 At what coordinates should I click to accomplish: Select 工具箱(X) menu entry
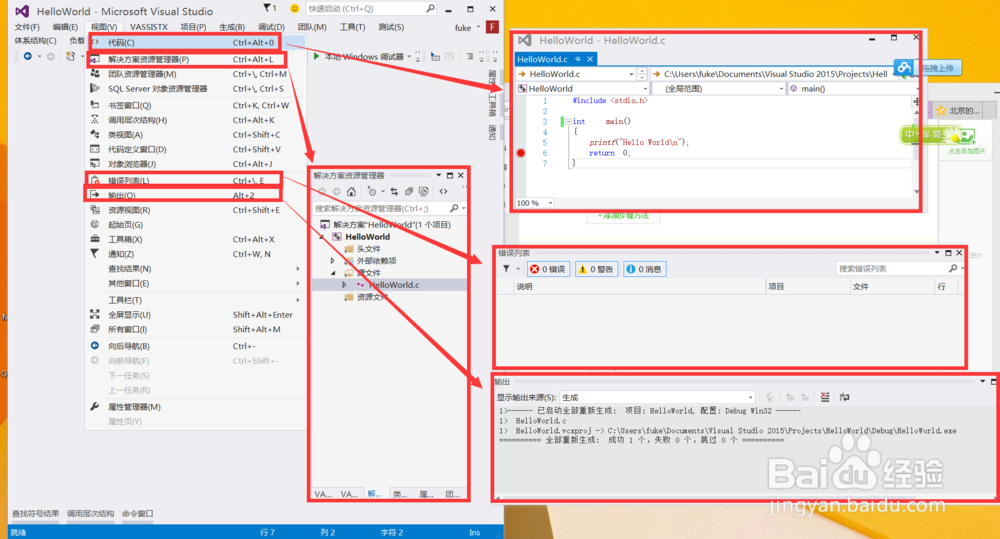(195, 239)
